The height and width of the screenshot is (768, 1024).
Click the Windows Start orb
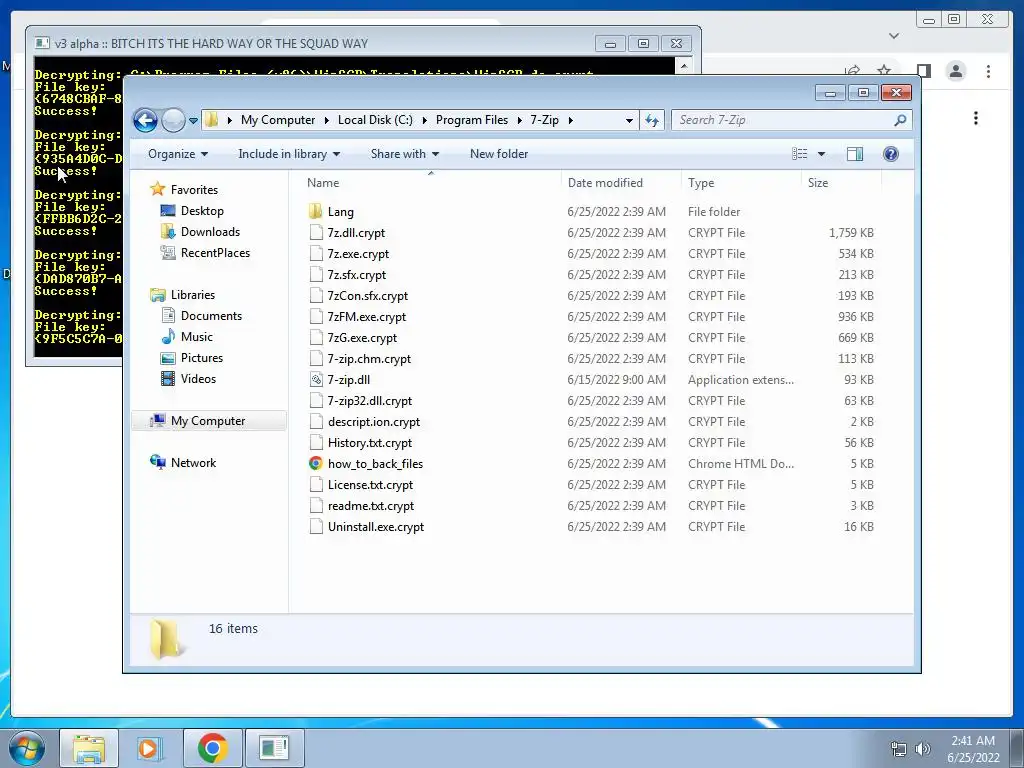tap(27, 748)
